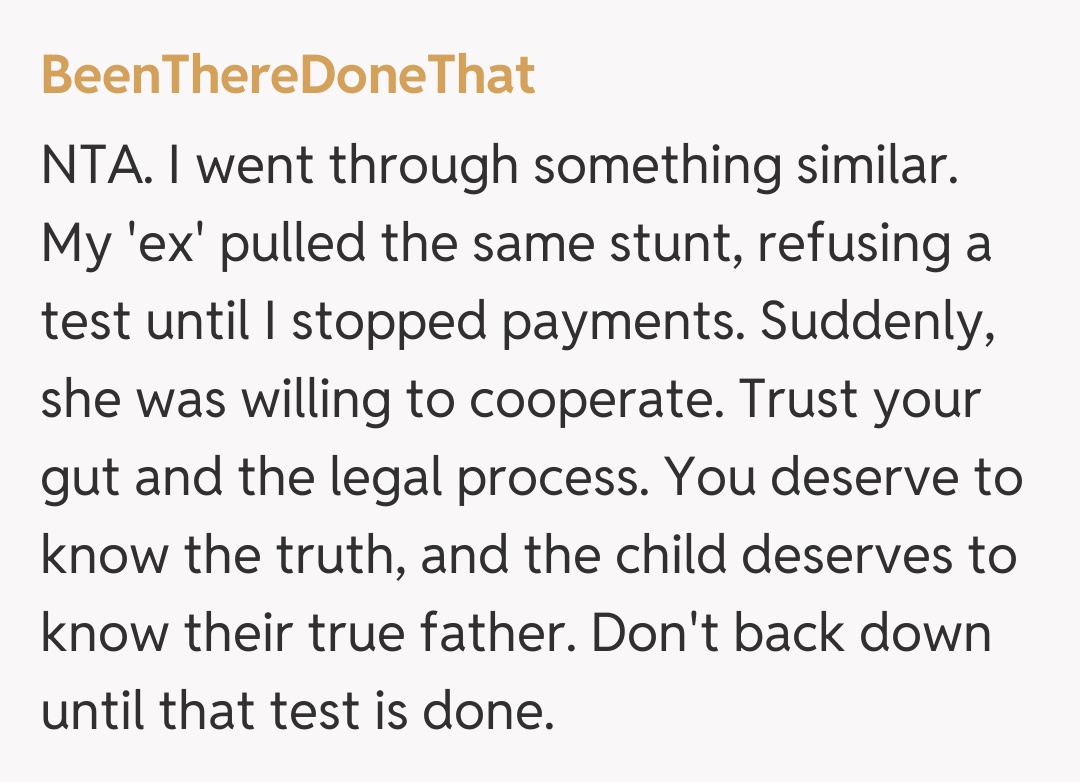The height and width of the screenshot is (782, 1080).
Task: Click the word 'gut' in the comment
Action: coord(80,479)
